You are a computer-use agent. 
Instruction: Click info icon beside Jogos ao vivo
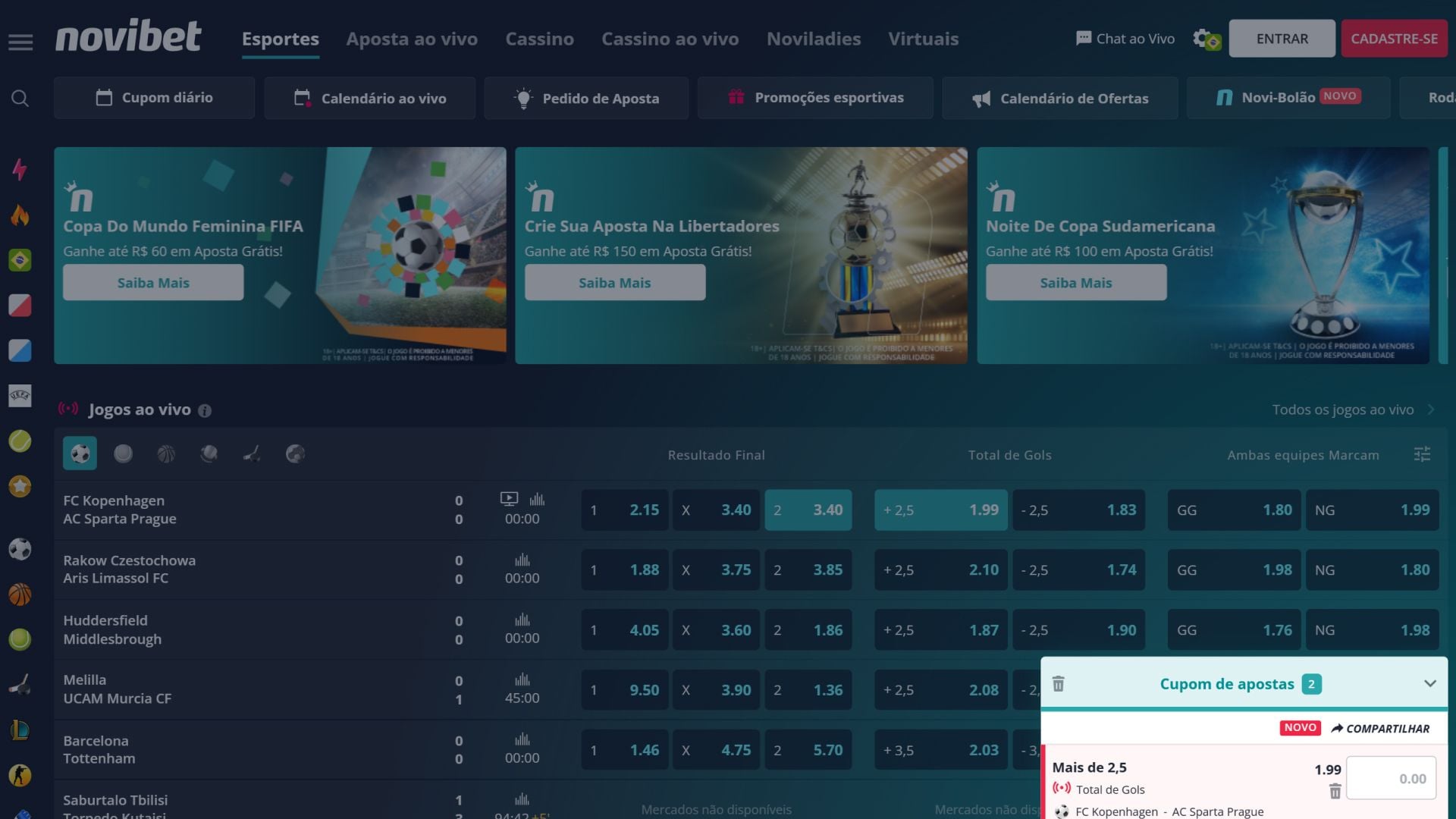[x=205, y=411]
